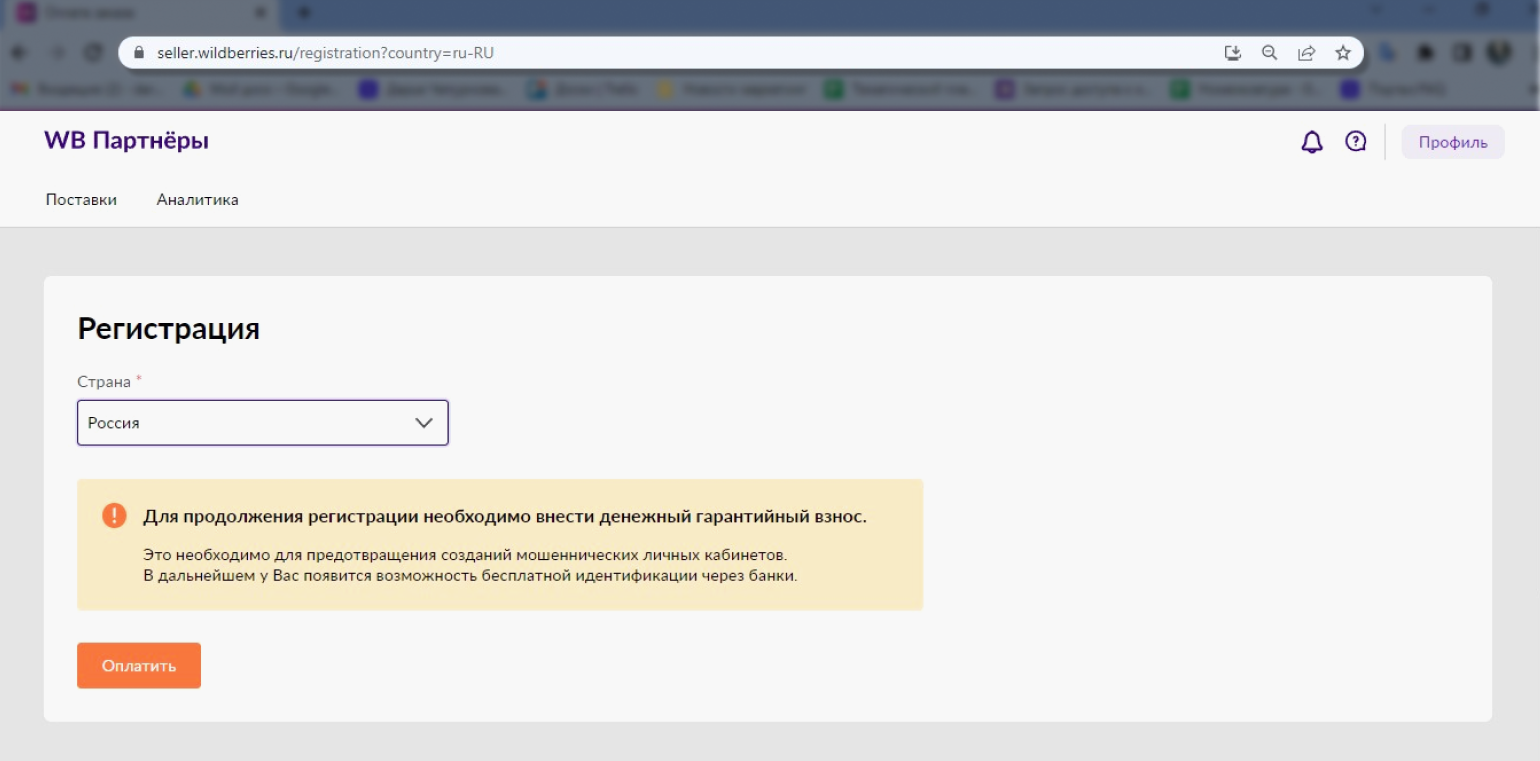The width and height of the screenshot is (1540, 761).
Task: Open a new browser tab with plus
Action: 304,13
